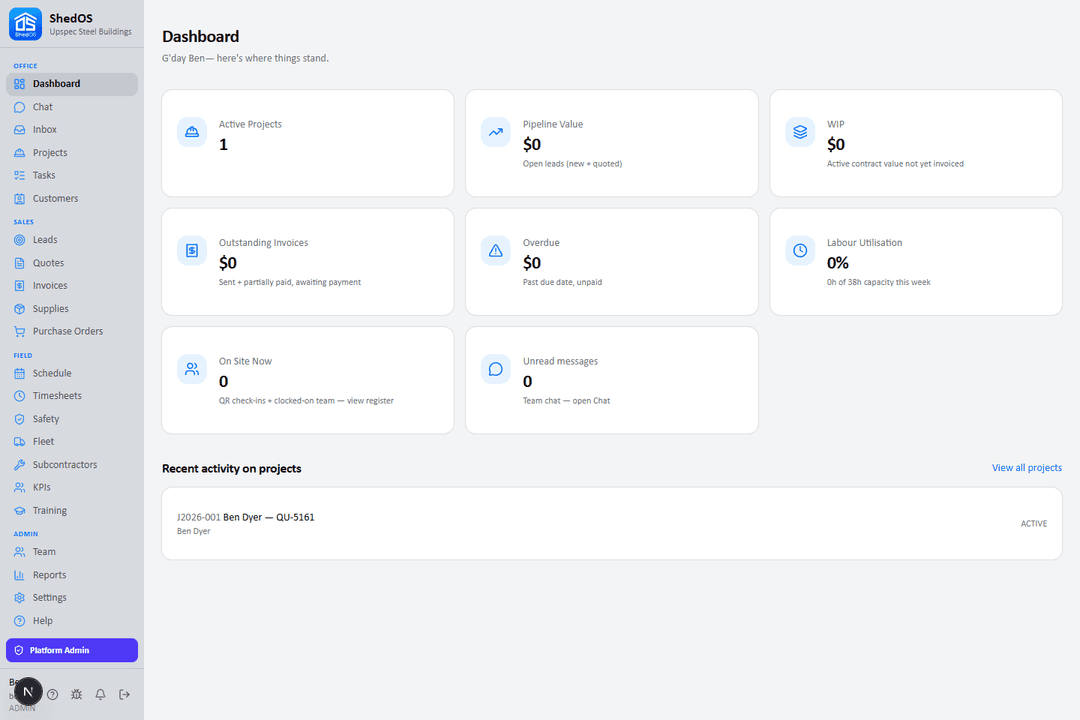Viewport: 1080px width, 720px height.
Task: Click the WIP layers icon
Action: pyautogui.click(x=800, y=132)
